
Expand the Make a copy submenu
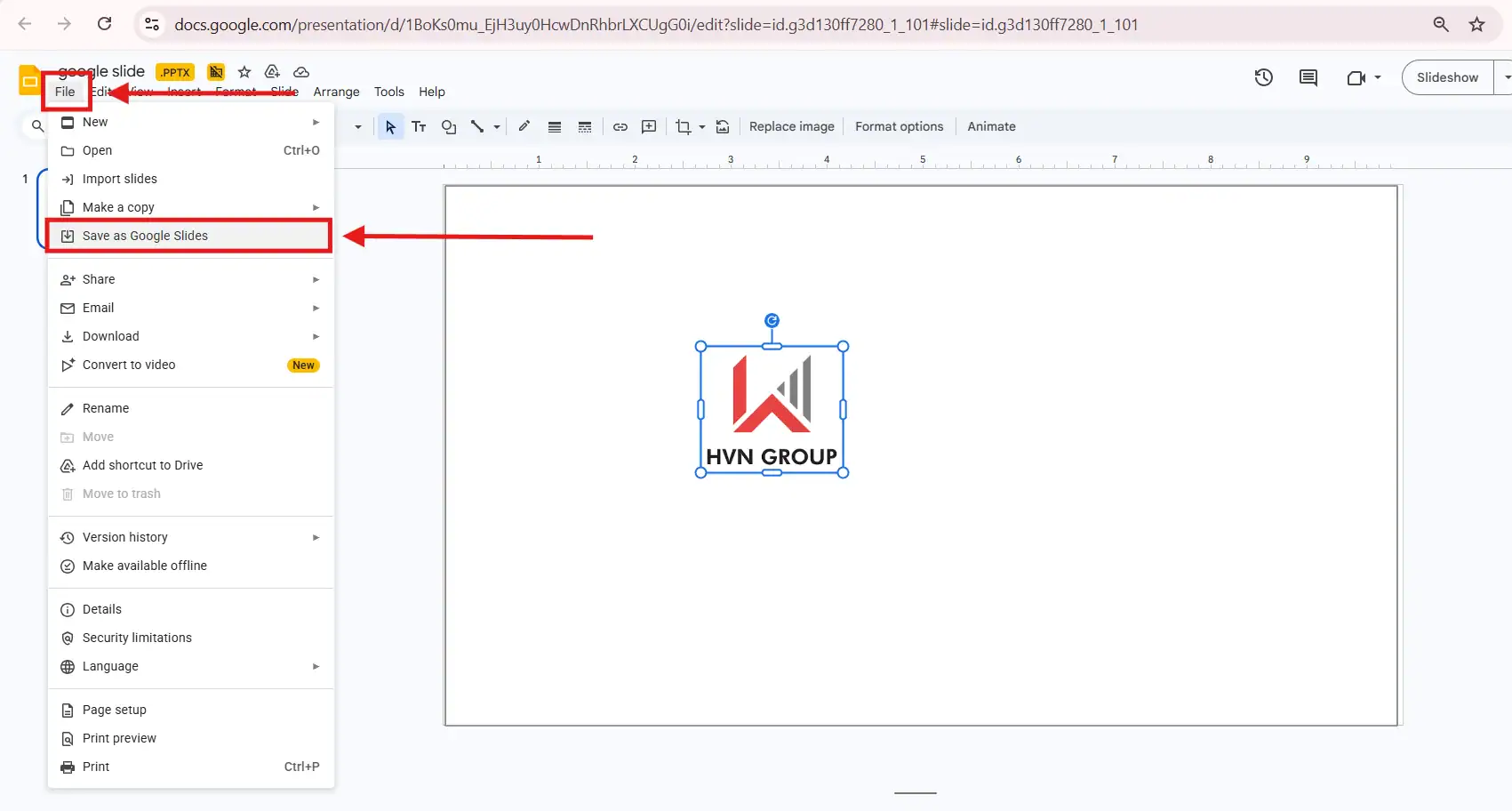190,207
